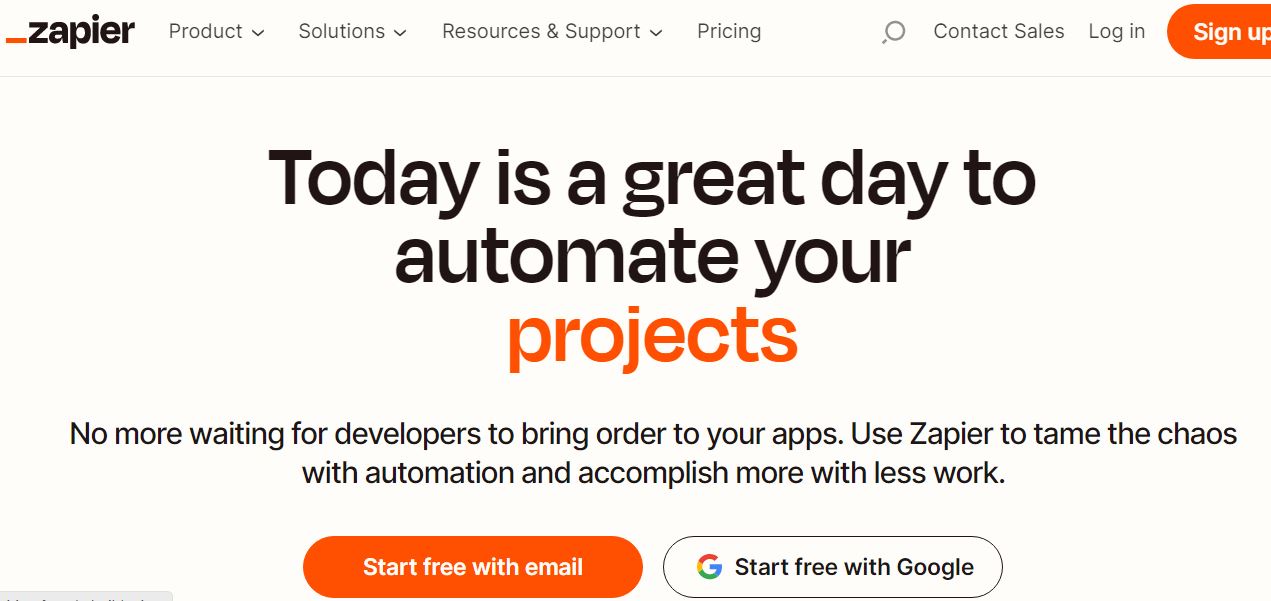Click the Google G logo icon
This screenshot has height=601, width=1271.
(x=709, y=567)
